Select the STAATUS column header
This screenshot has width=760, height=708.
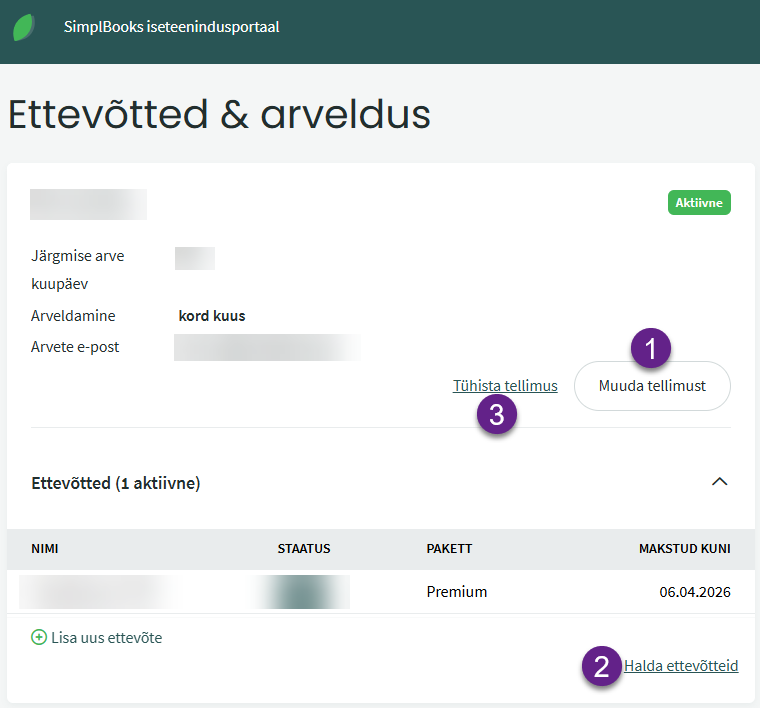(304, 549)
